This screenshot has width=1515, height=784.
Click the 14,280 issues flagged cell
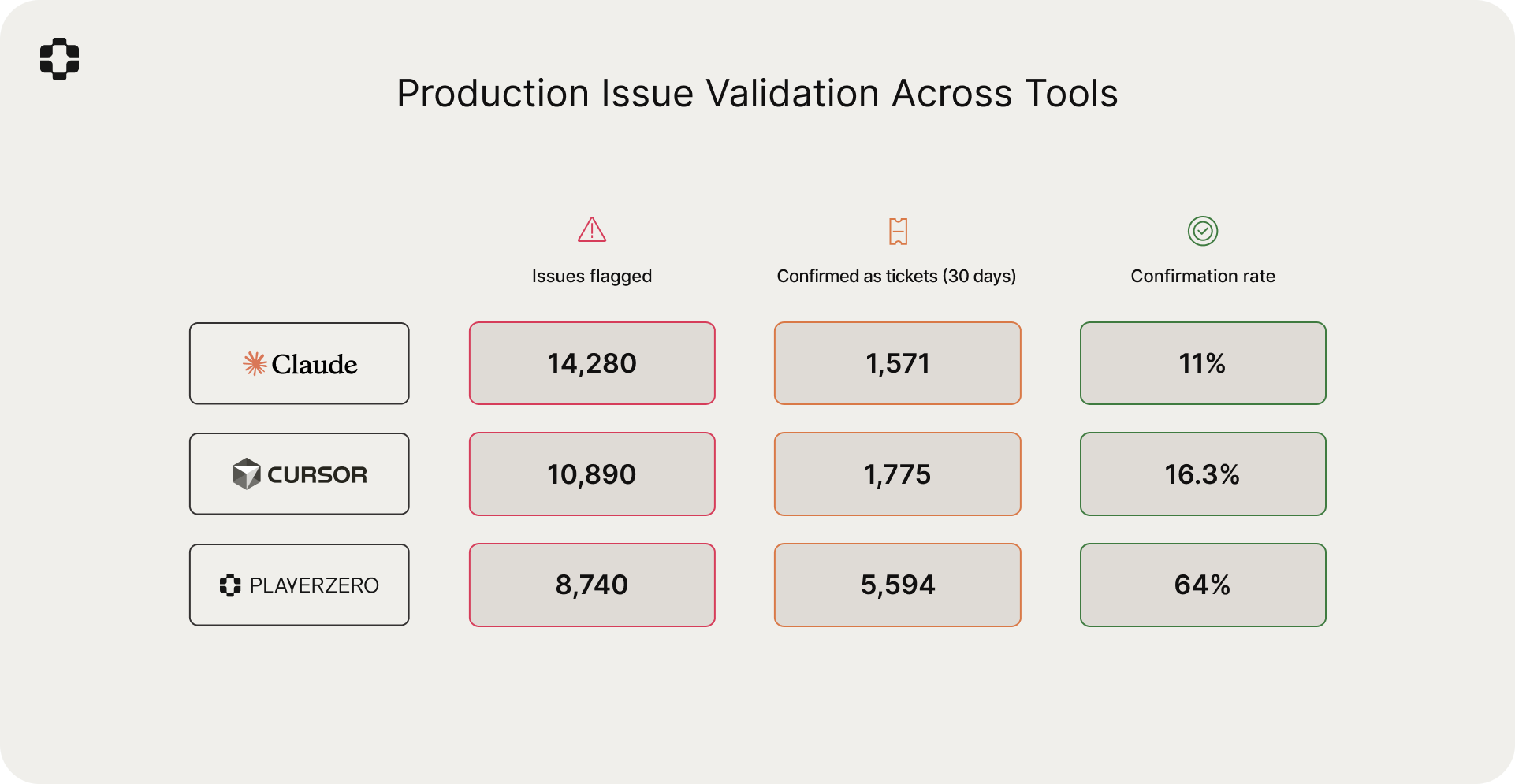[x=592, y=363]
